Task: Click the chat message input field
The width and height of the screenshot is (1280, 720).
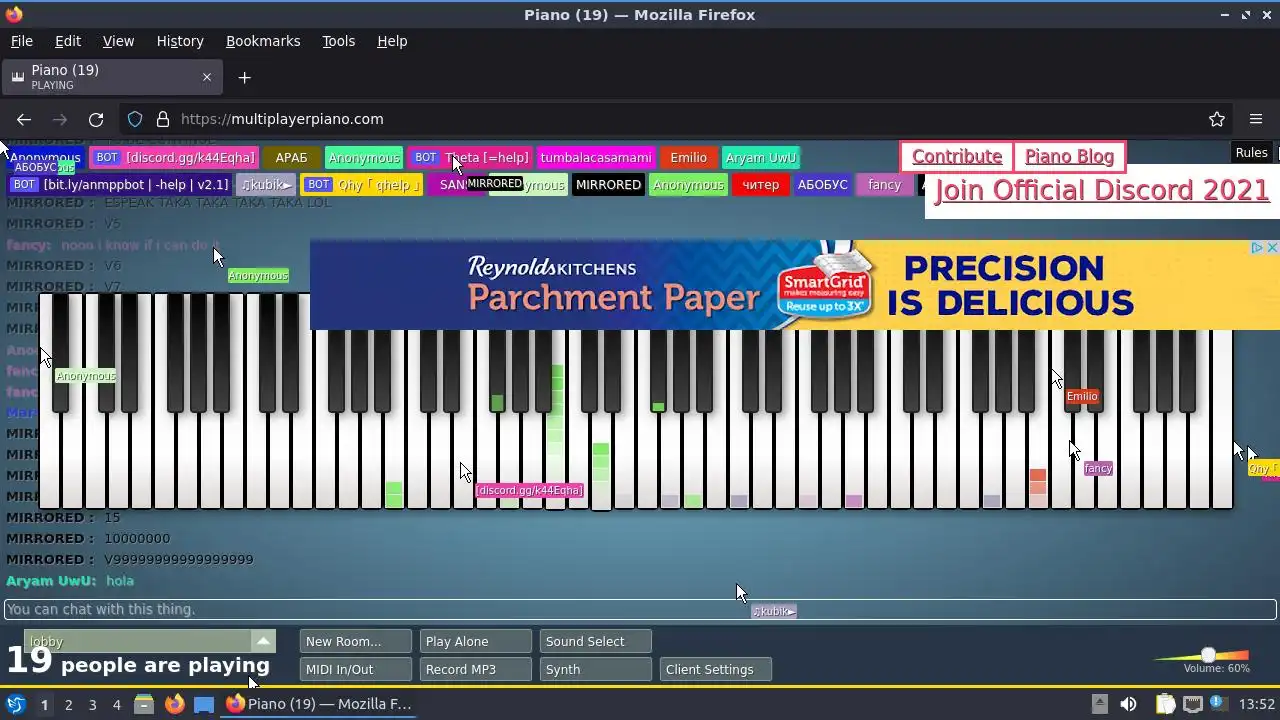Action: pyautogui.click(x=640, y=609)
